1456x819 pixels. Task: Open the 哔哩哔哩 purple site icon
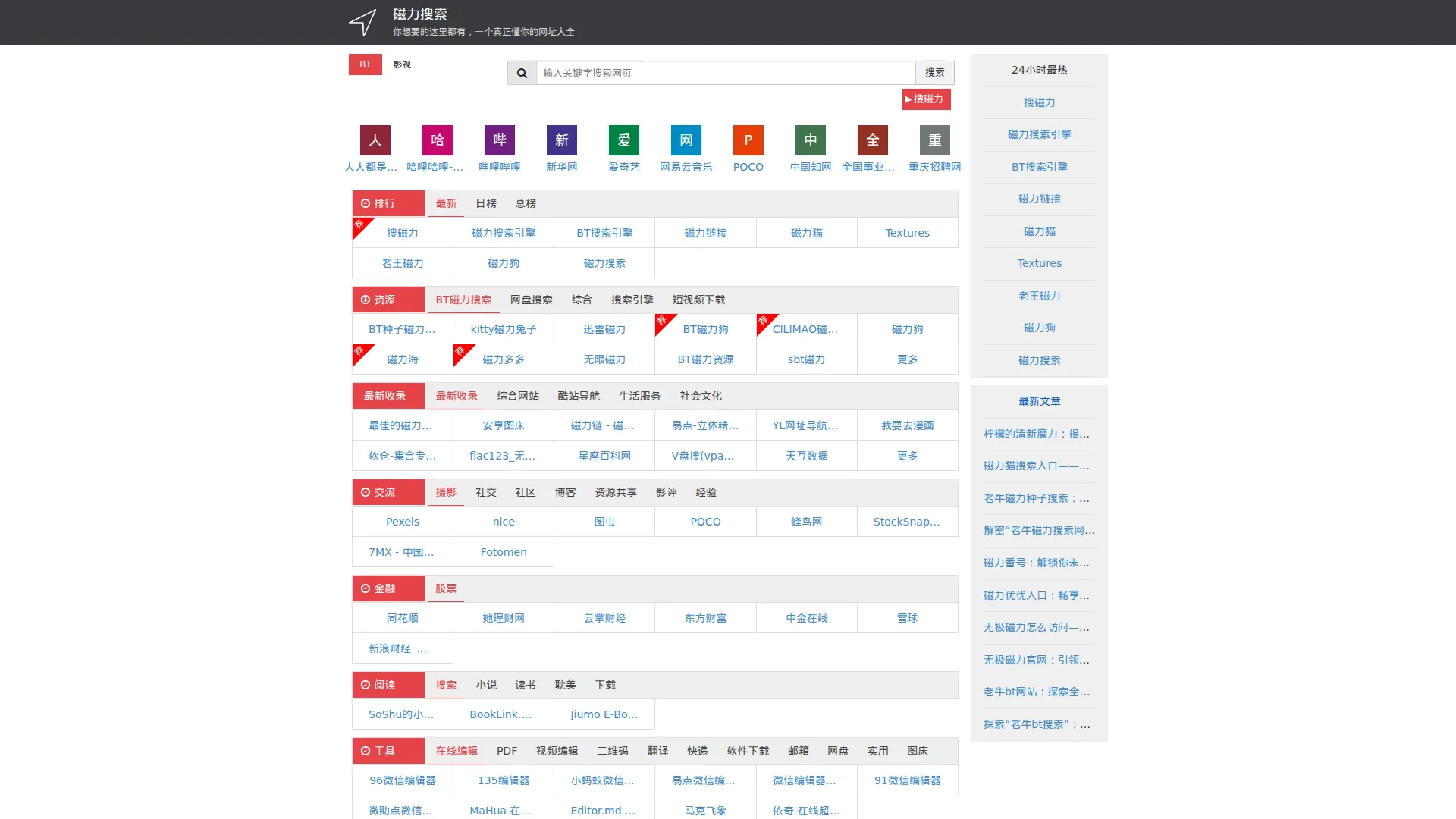[x=499, y=140]
